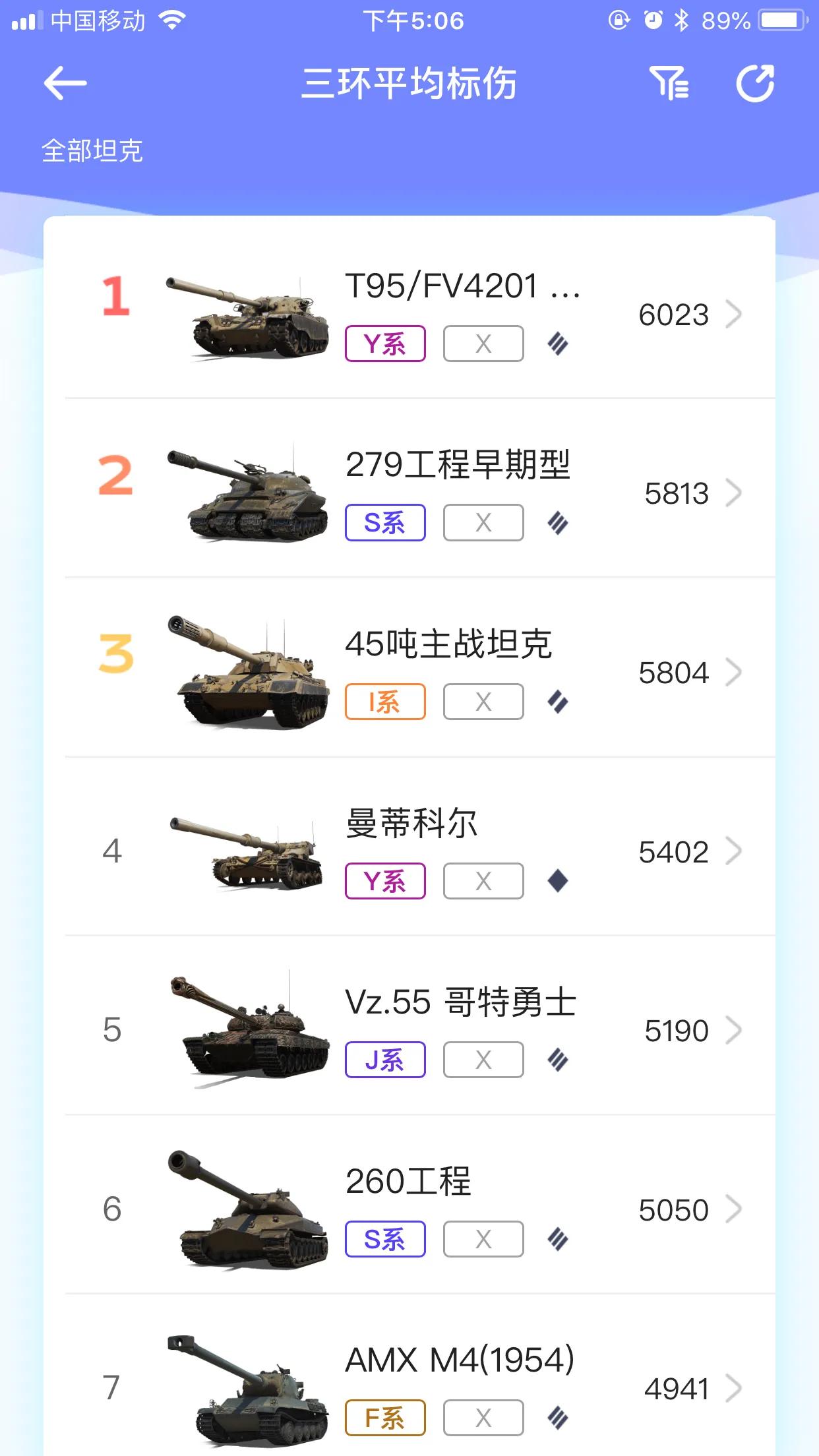Tap the diamond class icon for 曼蒂科尔
This screenshot has width=819, height=1456.
point(558,881)
